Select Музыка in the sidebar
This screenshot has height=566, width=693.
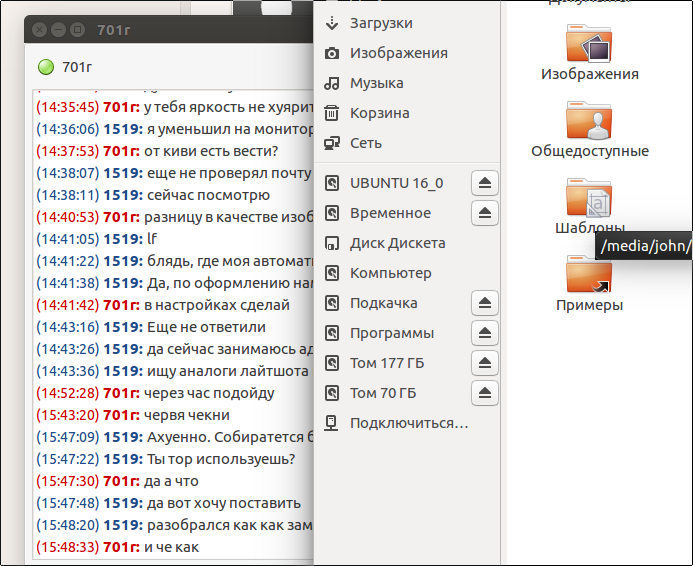click(407, 83)
